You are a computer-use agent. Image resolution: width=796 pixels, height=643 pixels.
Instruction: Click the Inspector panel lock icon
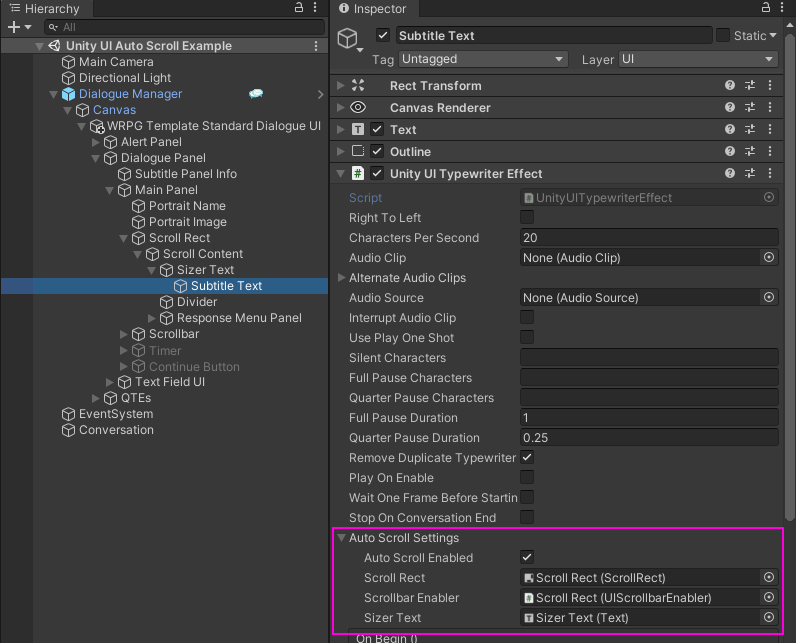tap(766, 7)
